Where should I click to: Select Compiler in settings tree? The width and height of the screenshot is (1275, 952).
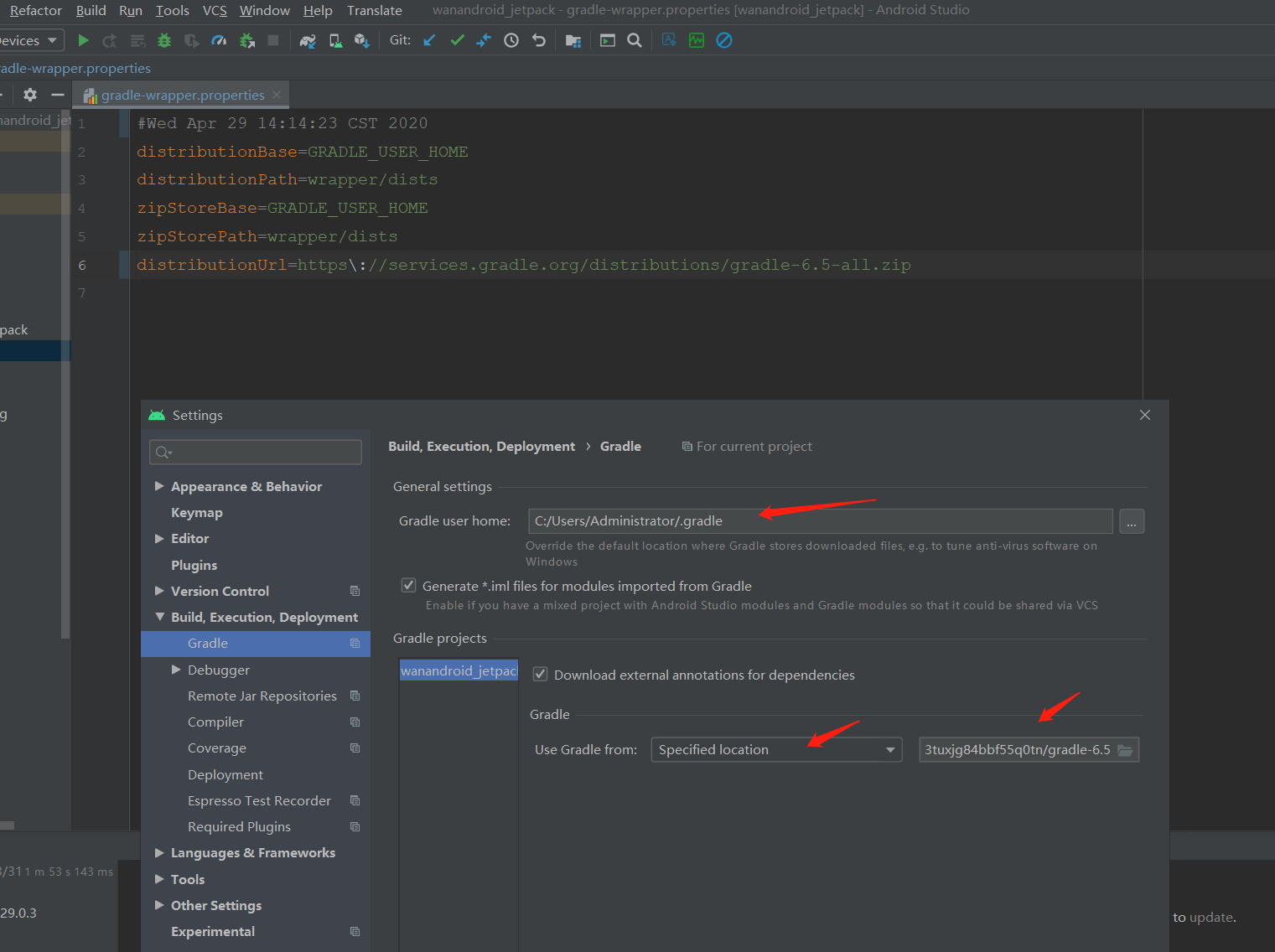216,722
